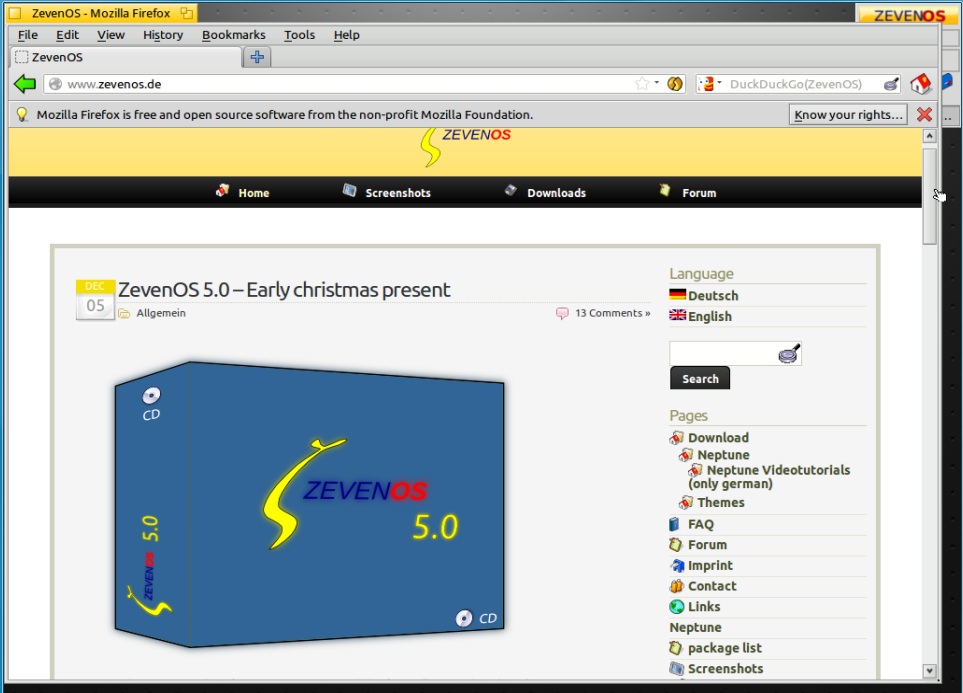Open the Tools menu
Screen dimensions: 963x693
tap(299, 35)
